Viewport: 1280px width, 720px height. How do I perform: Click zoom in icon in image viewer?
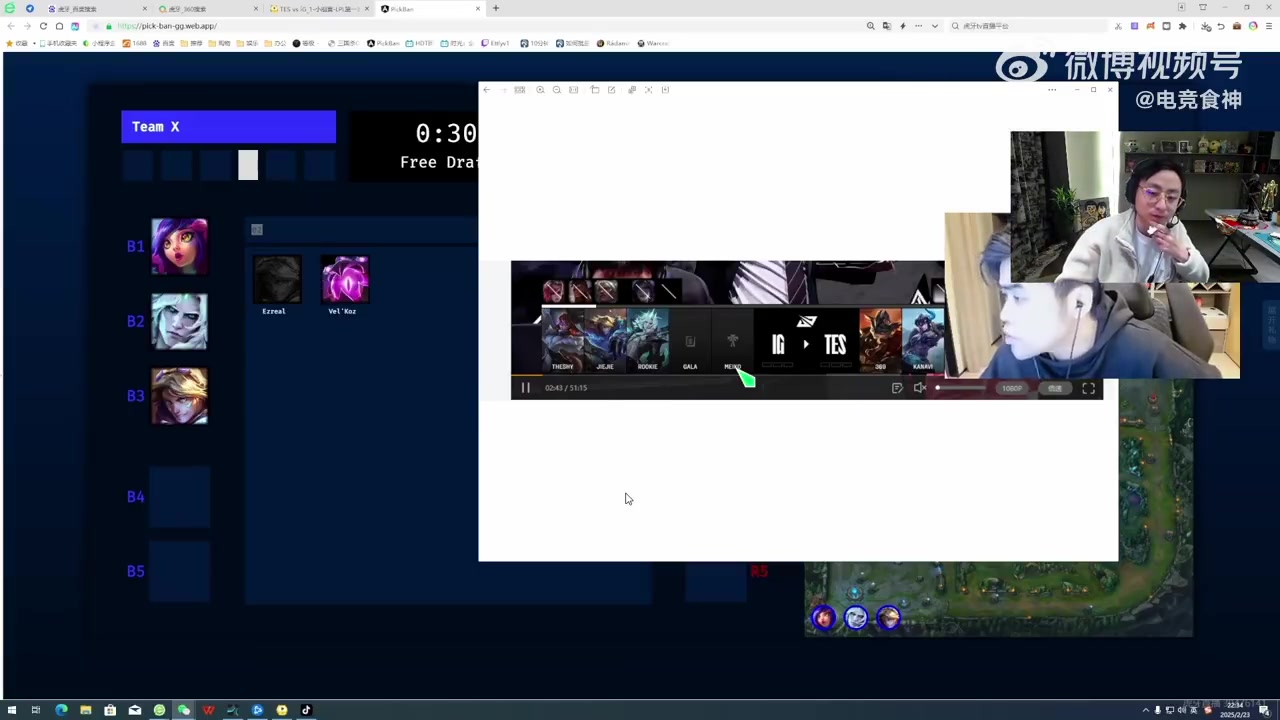pos(540,90)
